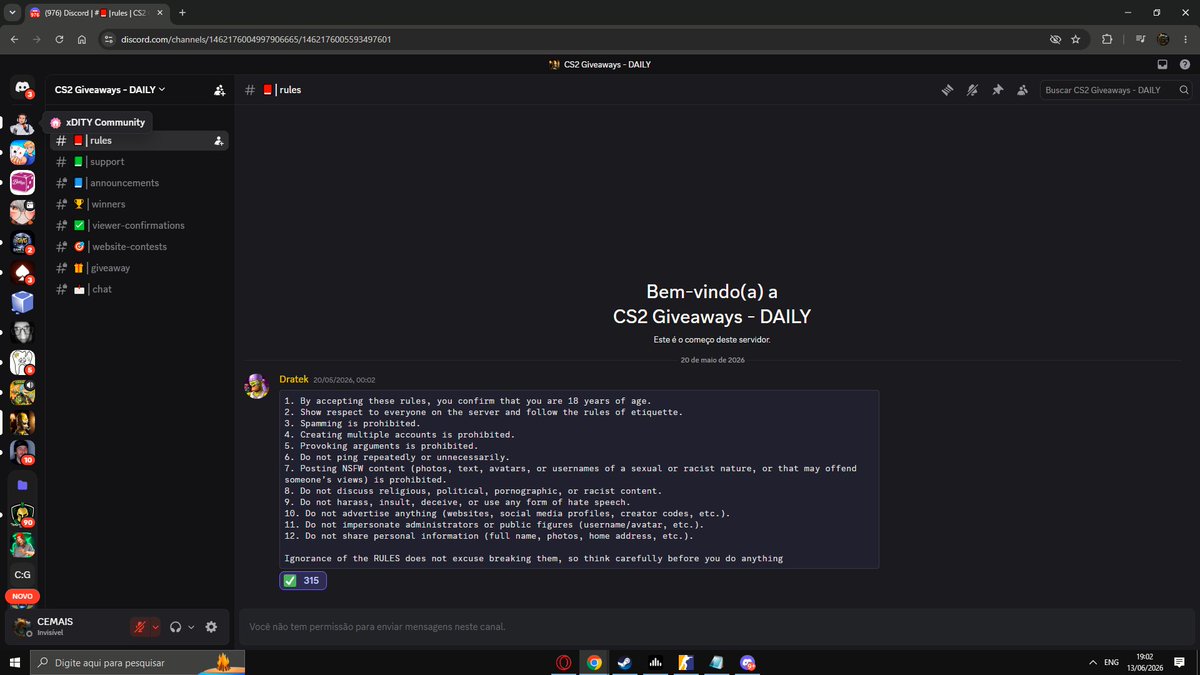Open xDITY Community server icon
Image resolution: width=1200 pixels, height=675 pixels.
click(22, 124)
